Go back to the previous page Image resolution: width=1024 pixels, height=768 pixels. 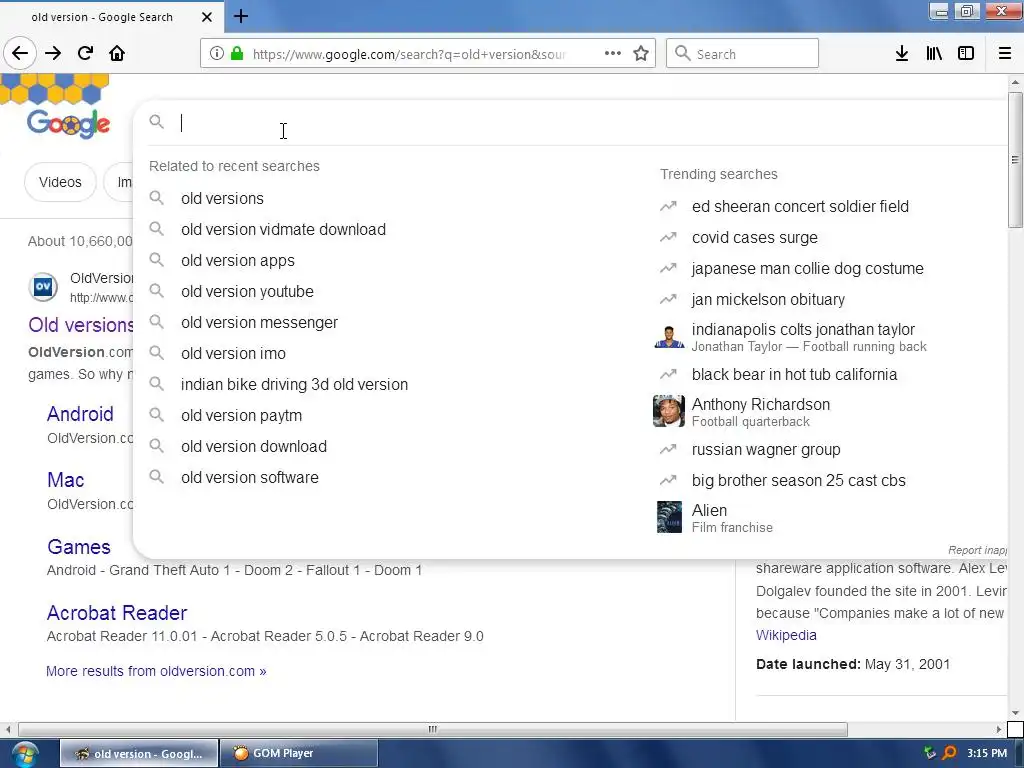coord(20,54)
